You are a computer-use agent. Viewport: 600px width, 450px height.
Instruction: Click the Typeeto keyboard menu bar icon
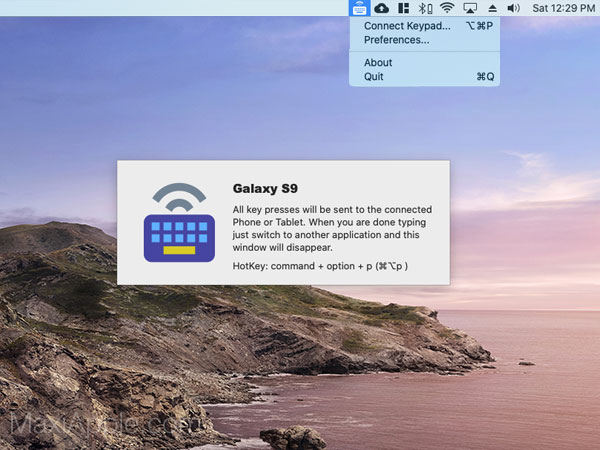point(359,8)
